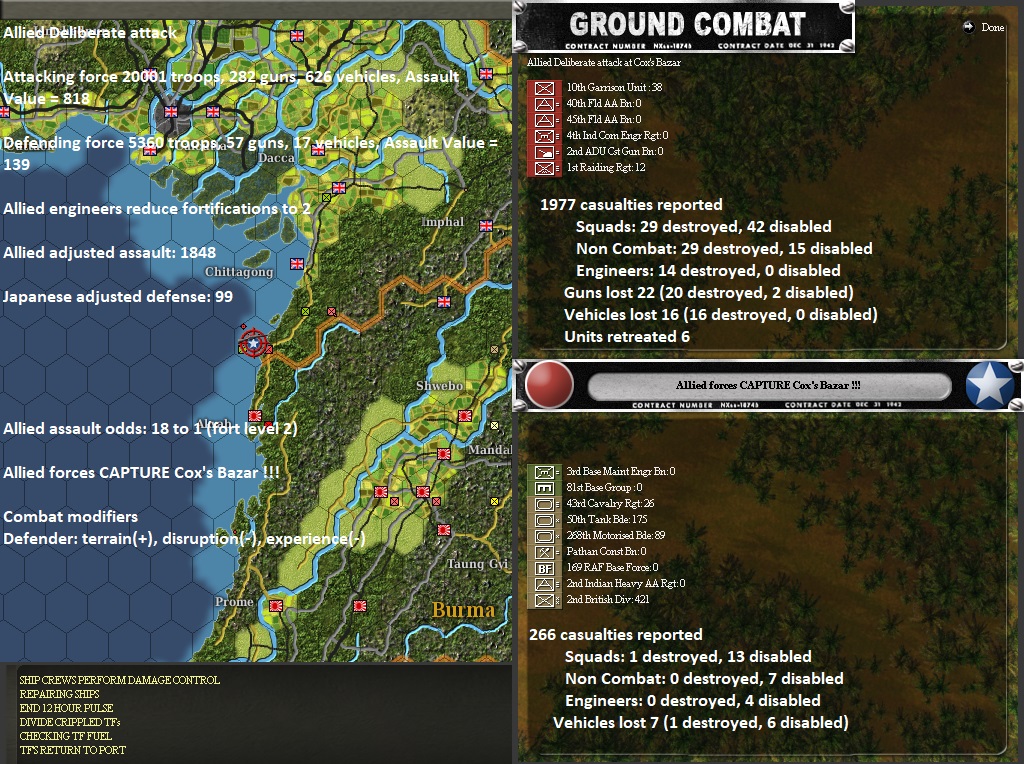Click 'Allied adjusted assault: 1848' text
Image resolution: width=1024 pixels, height=764 pixels.
pos(110,253)
